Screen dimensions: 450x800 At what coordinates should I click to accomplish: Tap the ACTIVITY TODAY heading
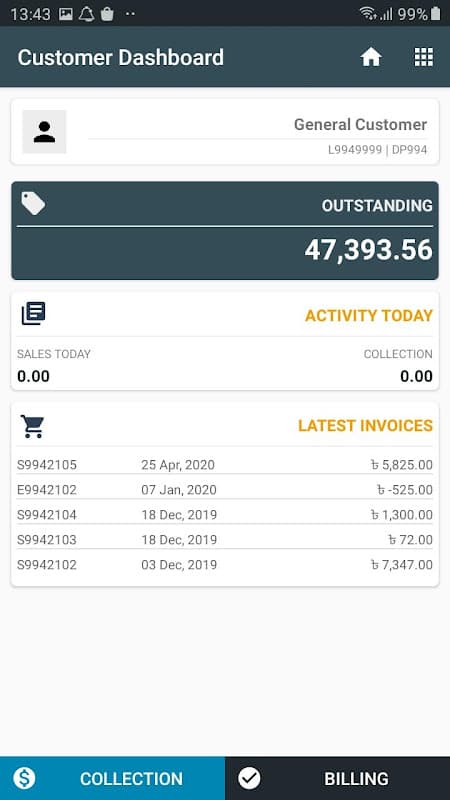pos(369,316)
